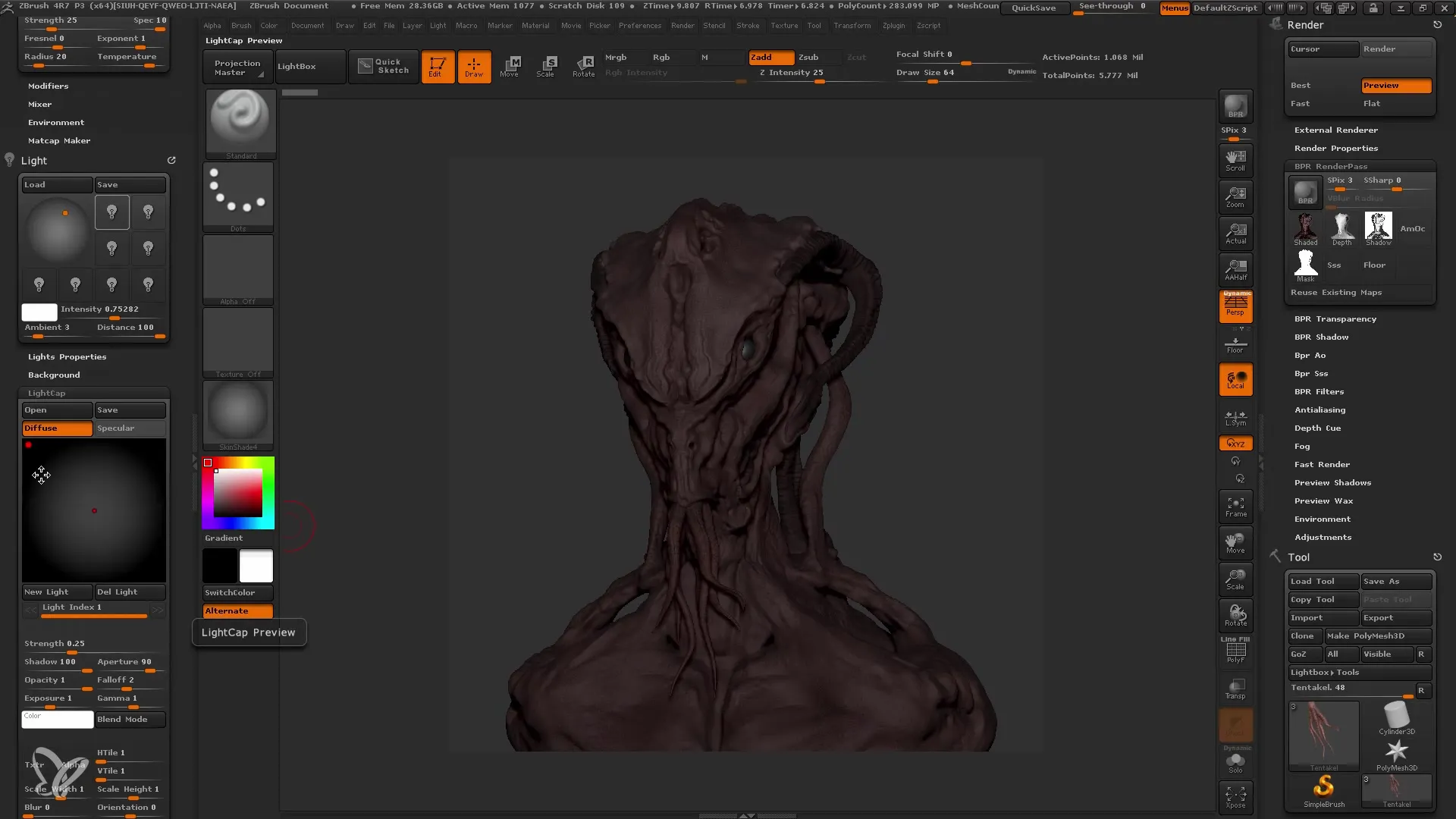The width and height of the screenshot is (1456, 819).
Task: Click the AAHalf icon
Action: coord(1235,269)
